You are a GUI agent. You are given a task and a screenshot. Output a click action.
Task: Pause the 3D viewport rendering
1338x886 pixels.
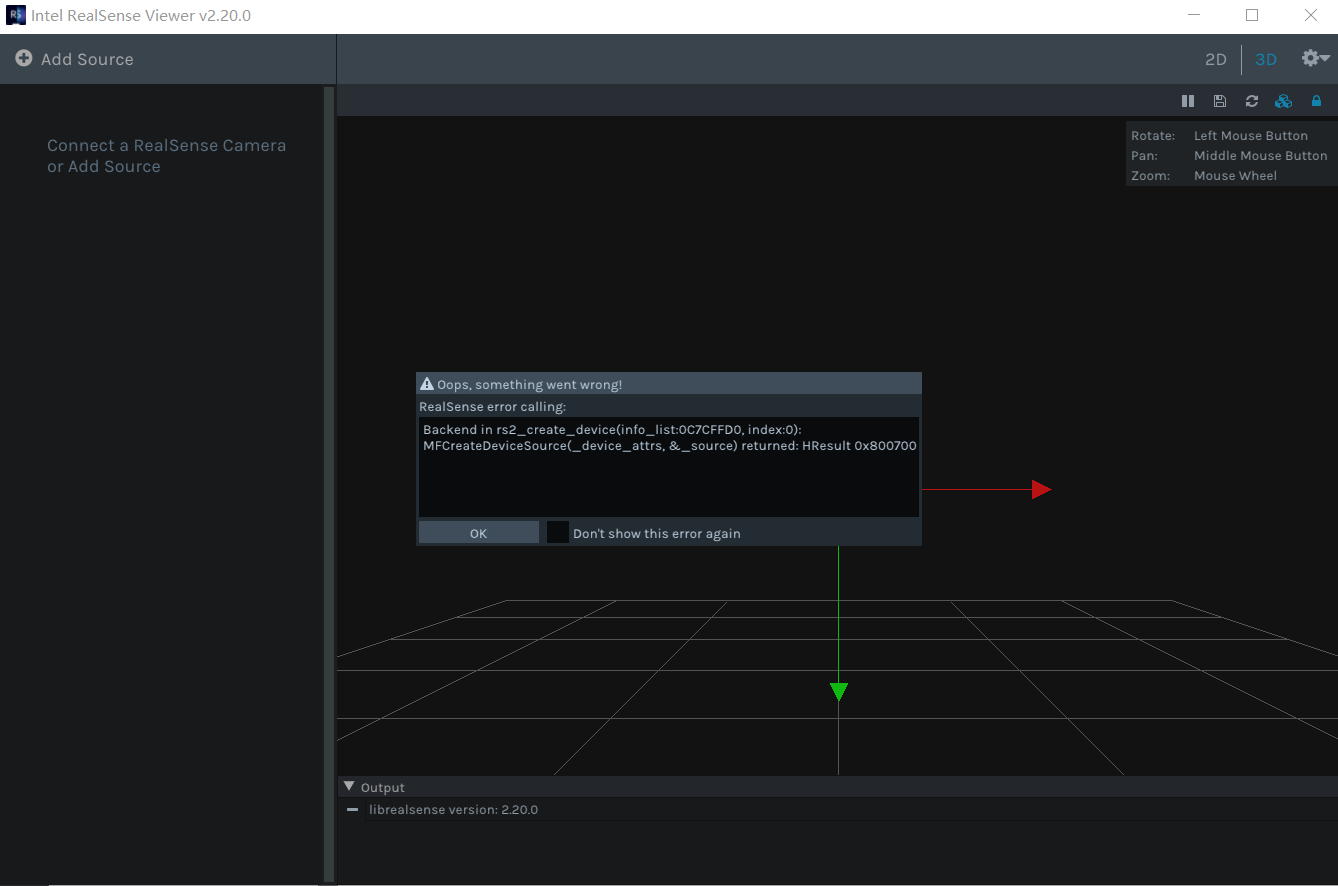point(1188,101)
